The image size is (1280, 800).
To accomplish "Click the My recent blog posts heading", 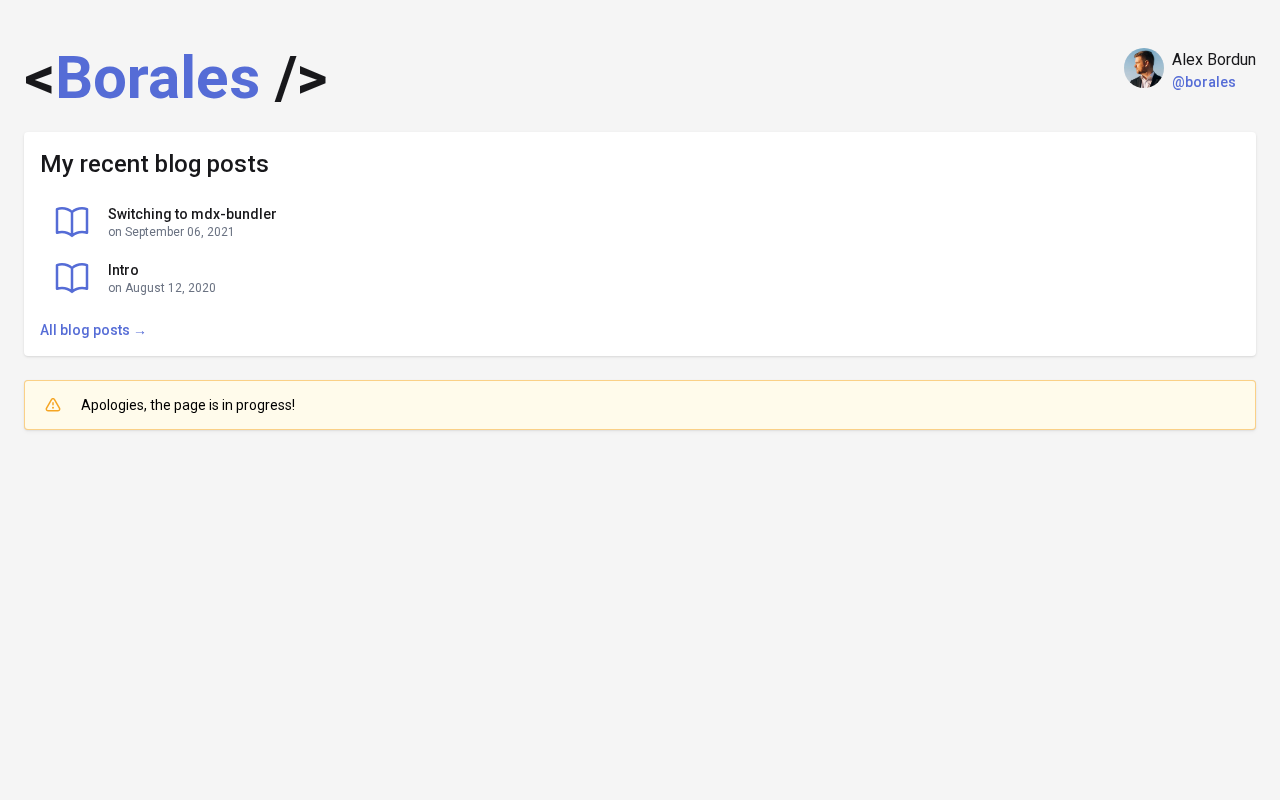I will pyautogui.click(x=154, y=164).
